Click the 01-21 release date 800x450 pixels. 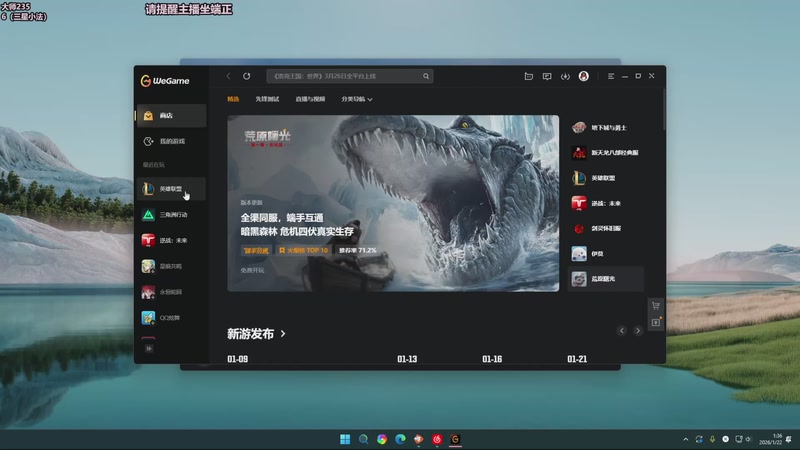[x=577, y=359]
